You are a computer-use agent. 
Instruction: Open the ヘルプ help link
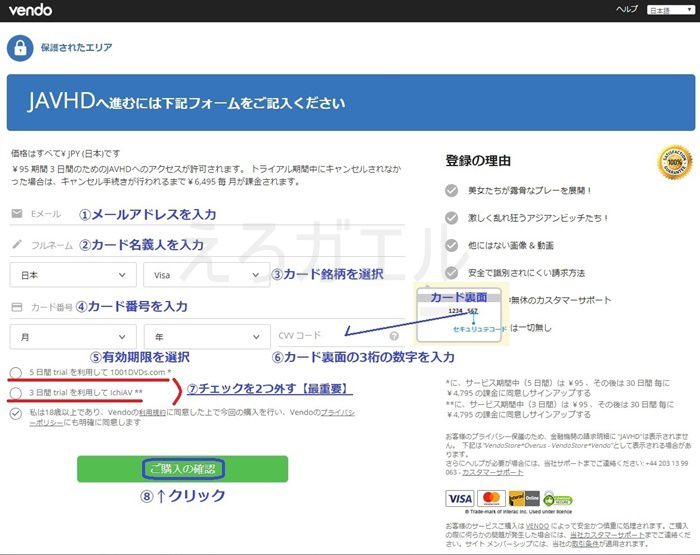click(627, 9)
